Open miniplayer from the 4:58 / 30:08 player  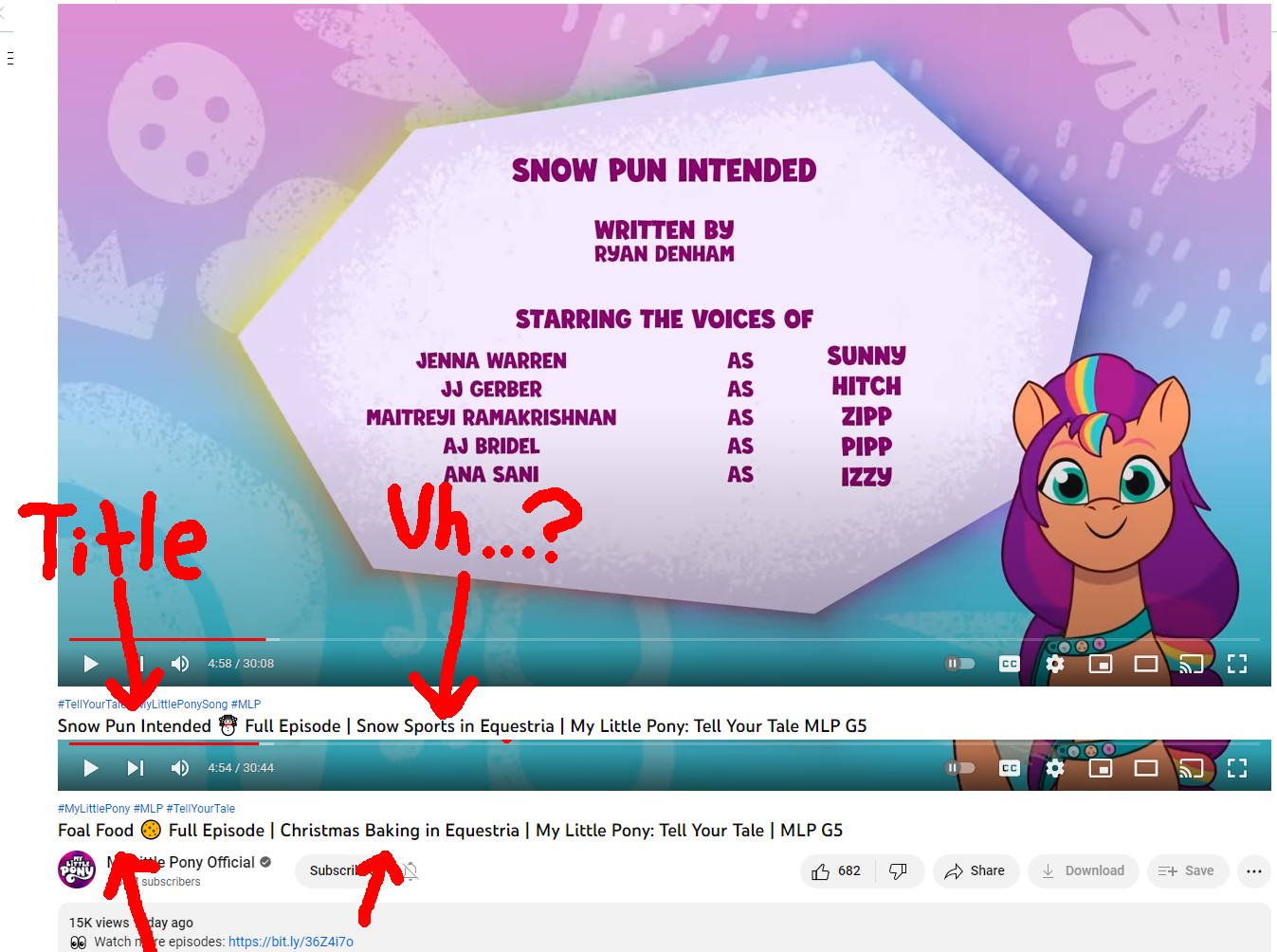[x=1101, y=664]
